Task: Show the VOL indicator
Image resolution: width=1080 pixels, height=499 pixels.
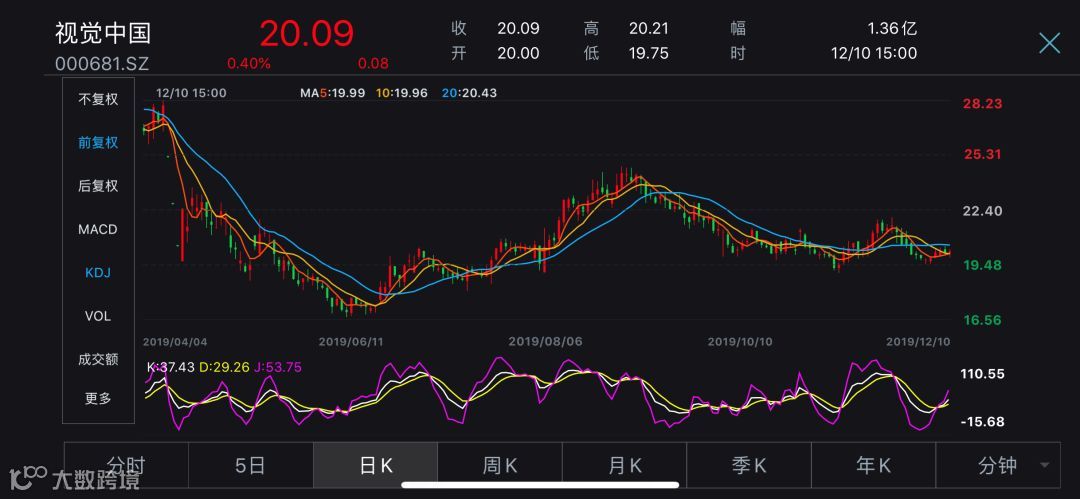Action: (98, 316)
